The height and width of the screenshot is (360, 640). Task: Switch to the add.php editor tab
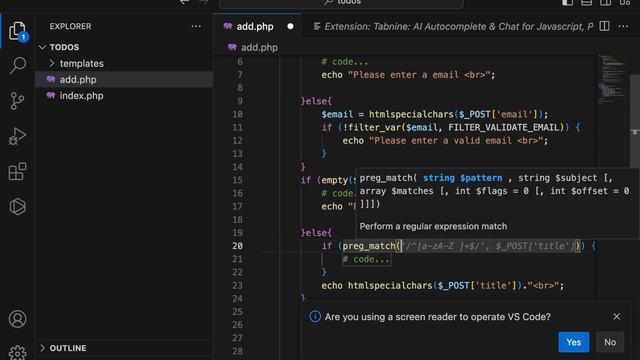coord(258,27)
